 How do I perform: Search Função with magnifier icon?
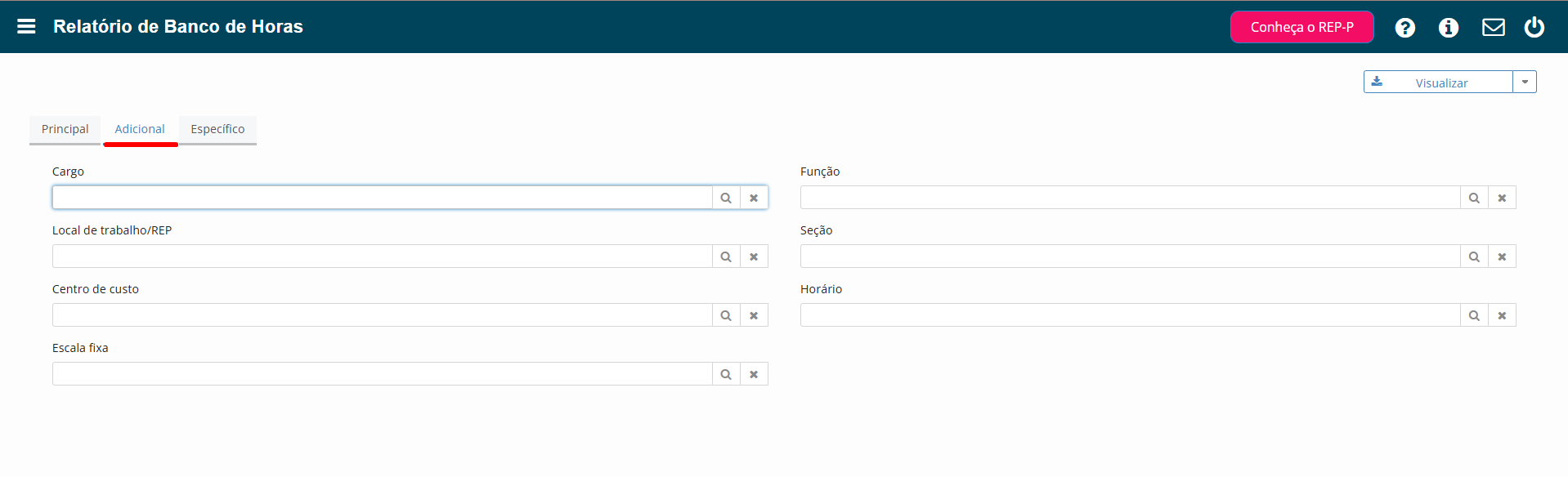coord(1474,198)
